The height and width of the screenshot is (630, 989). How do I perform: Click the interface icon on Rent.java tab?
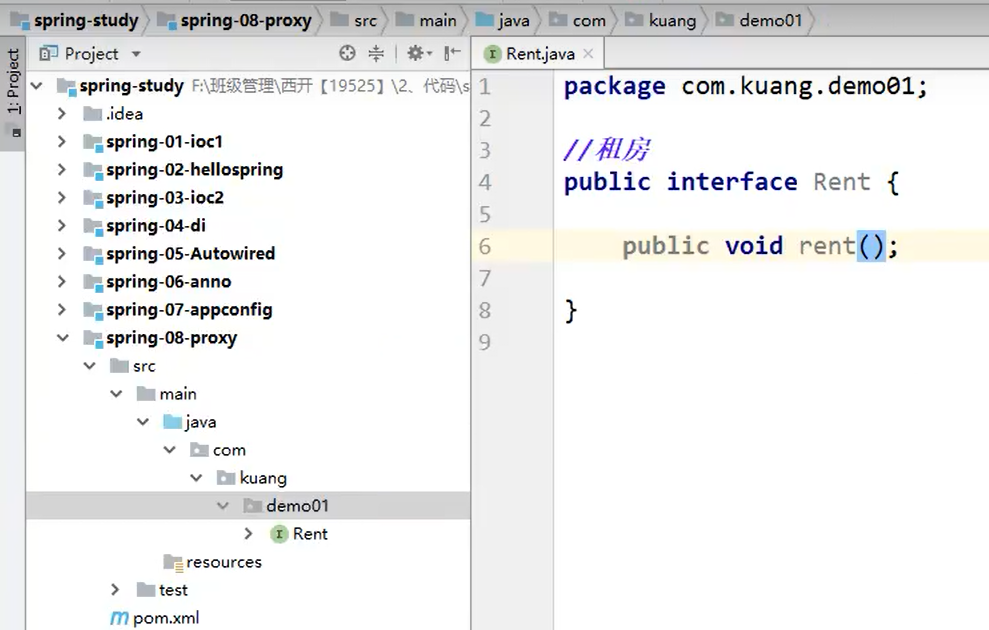pos(492,54)
